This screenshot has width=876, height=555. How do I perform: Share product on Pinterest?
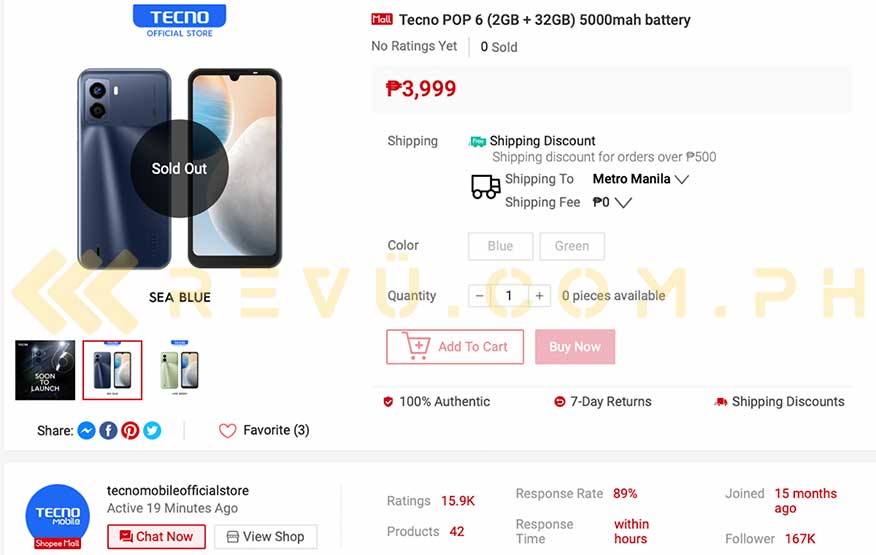(130, 430)
